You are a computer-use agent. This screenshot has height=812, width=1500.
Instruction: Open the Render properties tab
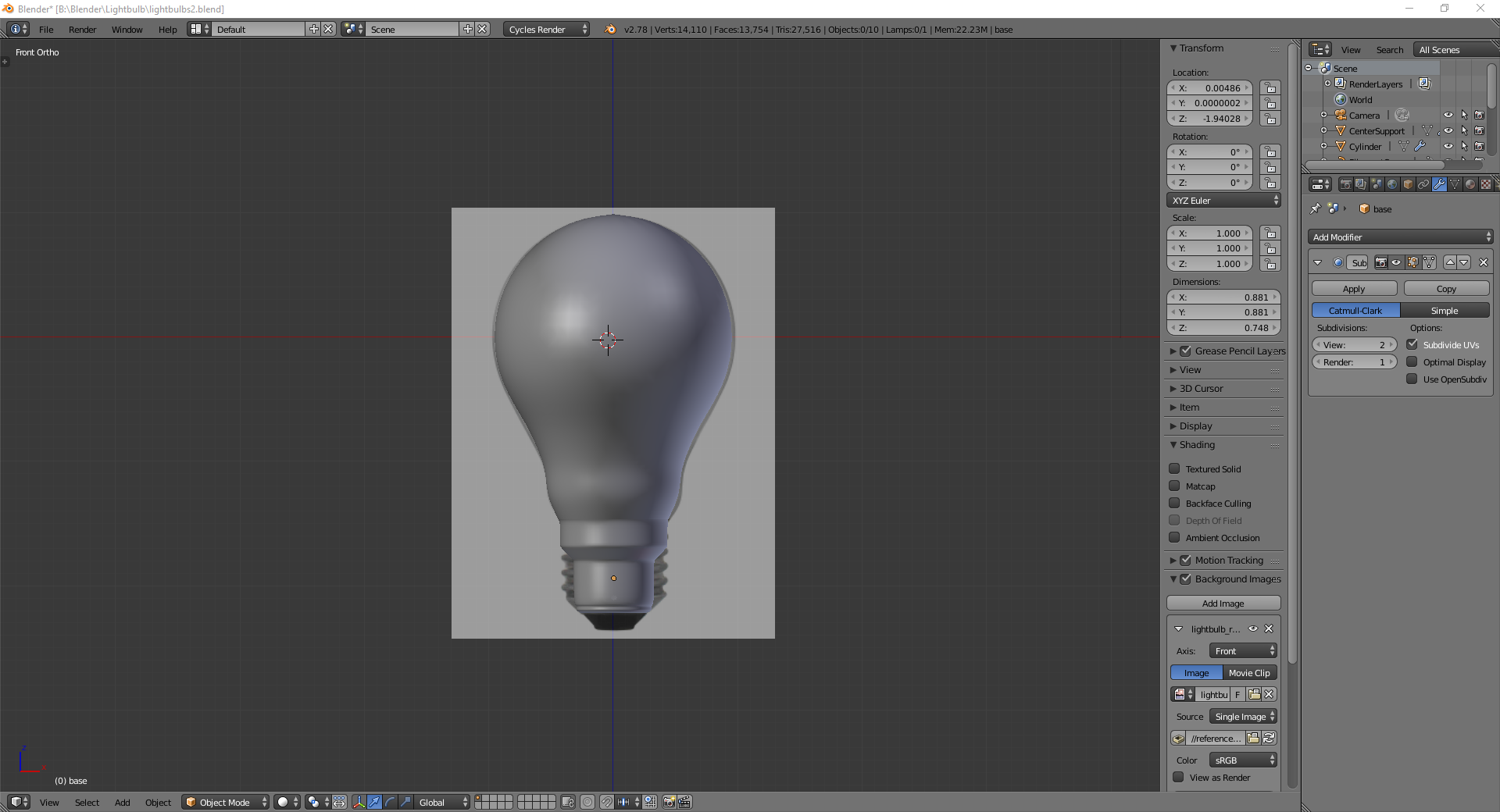[x=1348, y=184]
